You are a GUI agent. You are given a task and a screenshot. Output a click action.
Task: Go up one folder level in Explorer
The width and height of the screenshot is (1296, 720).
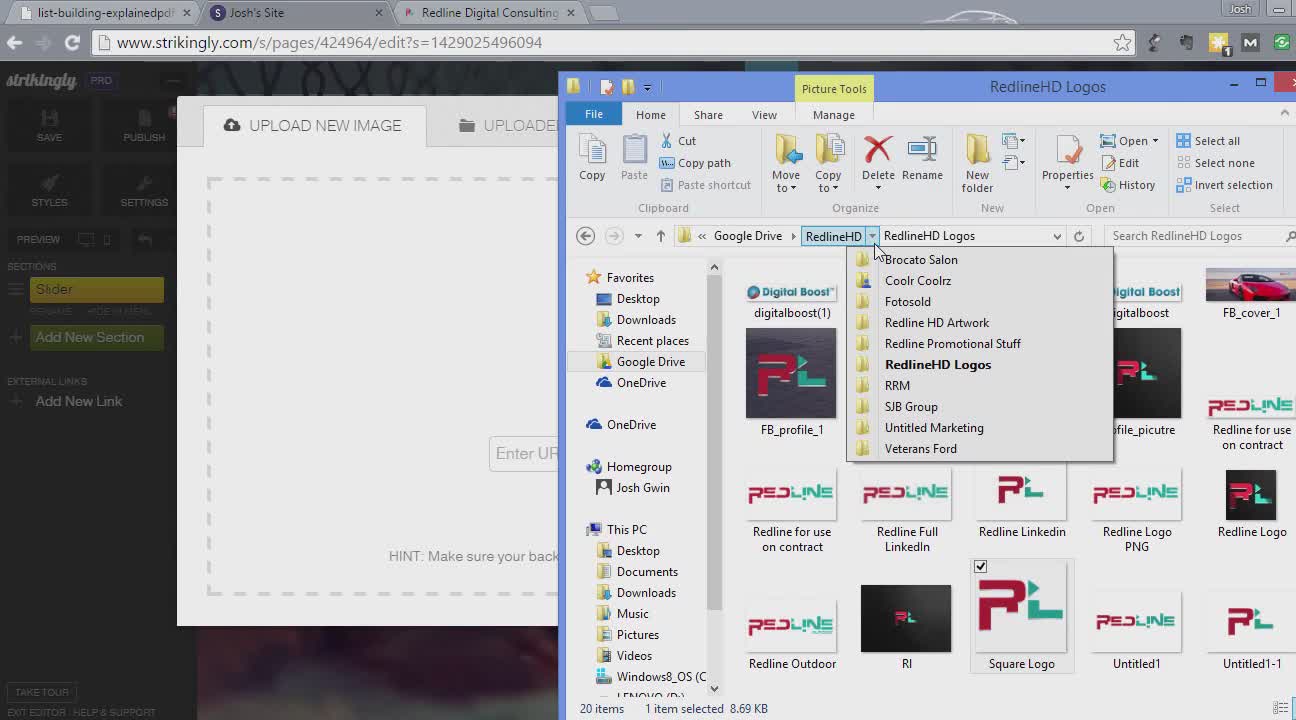click(661, 236)
